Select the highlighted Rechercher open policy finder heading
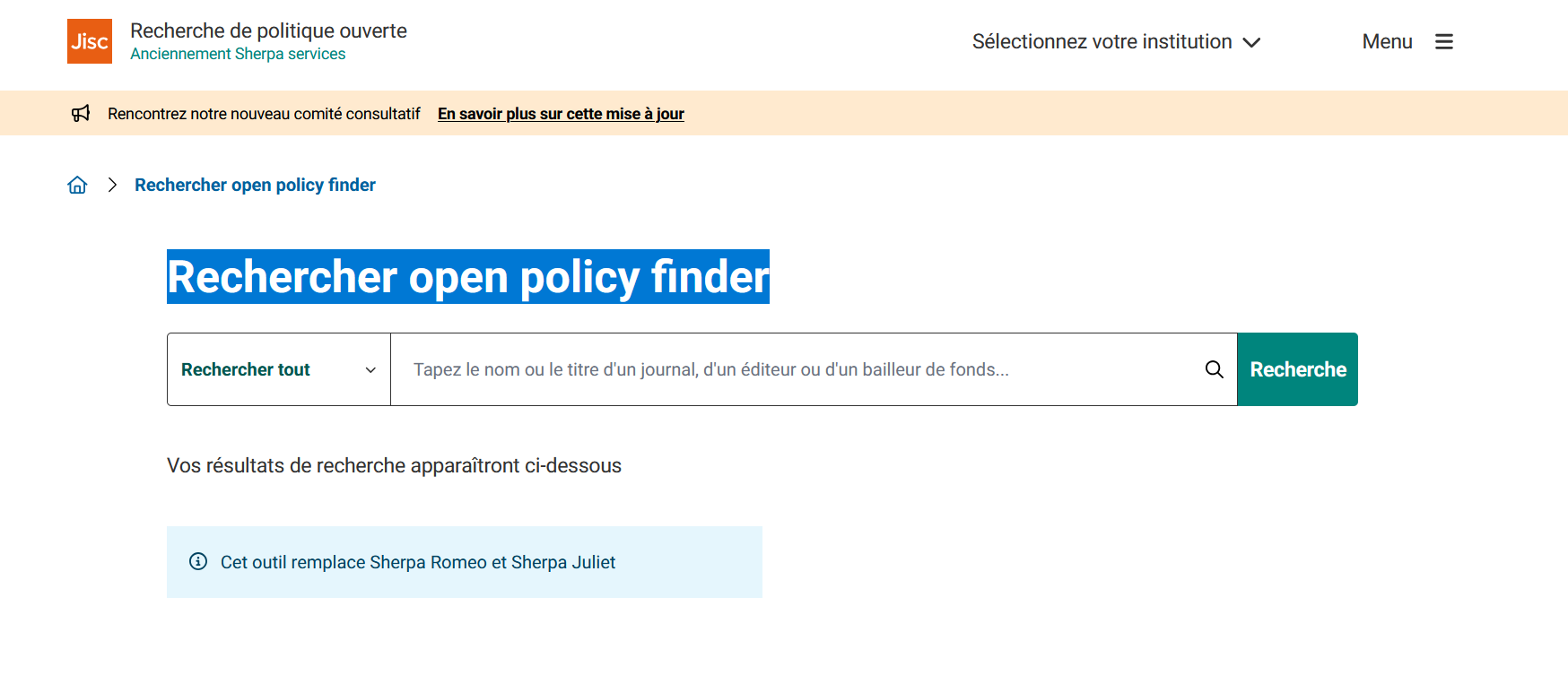The image size is (1568, 684). [x=467, y=277]
